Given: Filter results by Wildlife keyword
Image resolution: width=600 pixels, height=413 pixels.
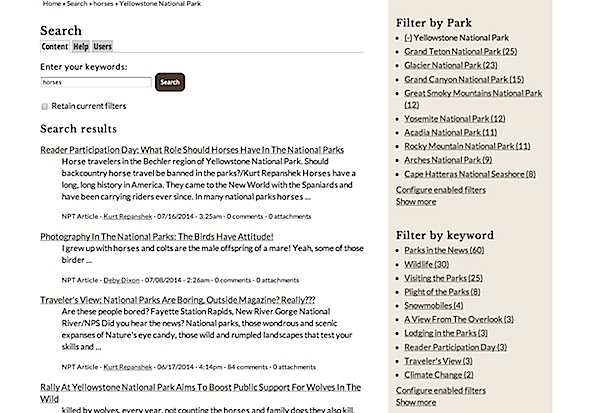Looking at the screenshot, I should pyautogui.click(x=427, y=264).
